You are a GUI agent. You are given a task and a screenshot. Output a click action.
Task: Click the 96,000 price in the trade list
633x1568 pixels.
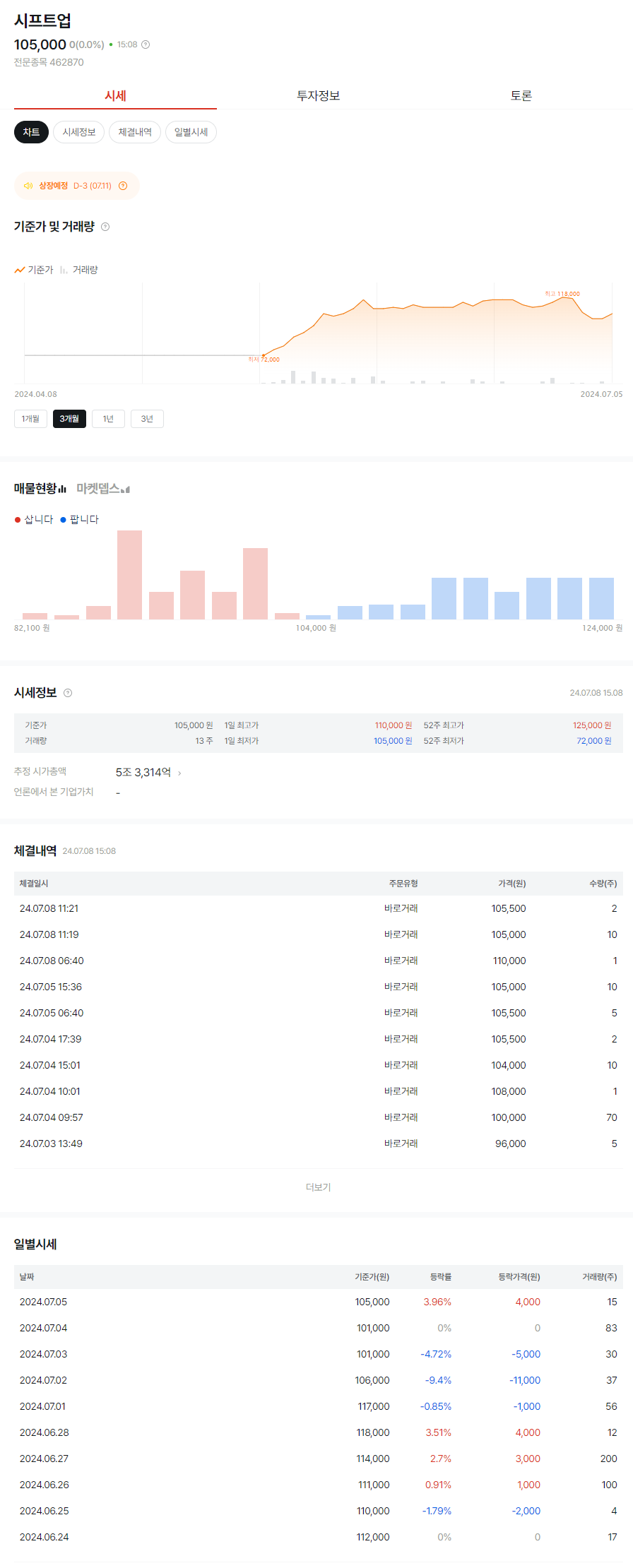click(511, 1144)
